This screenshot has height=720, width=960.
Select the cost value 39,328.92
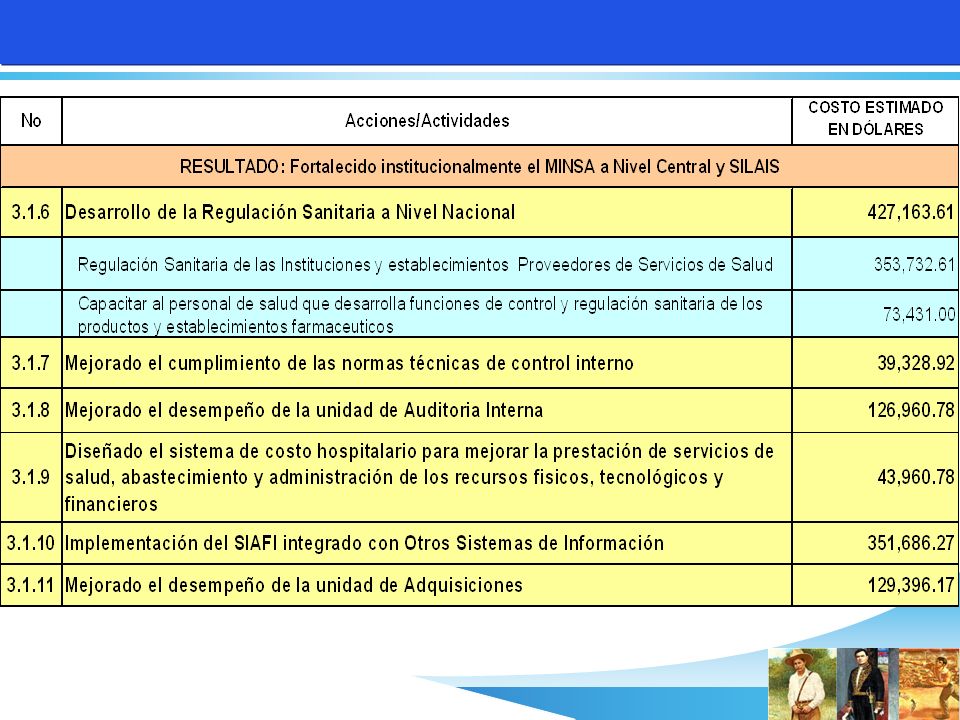(916, 363)
